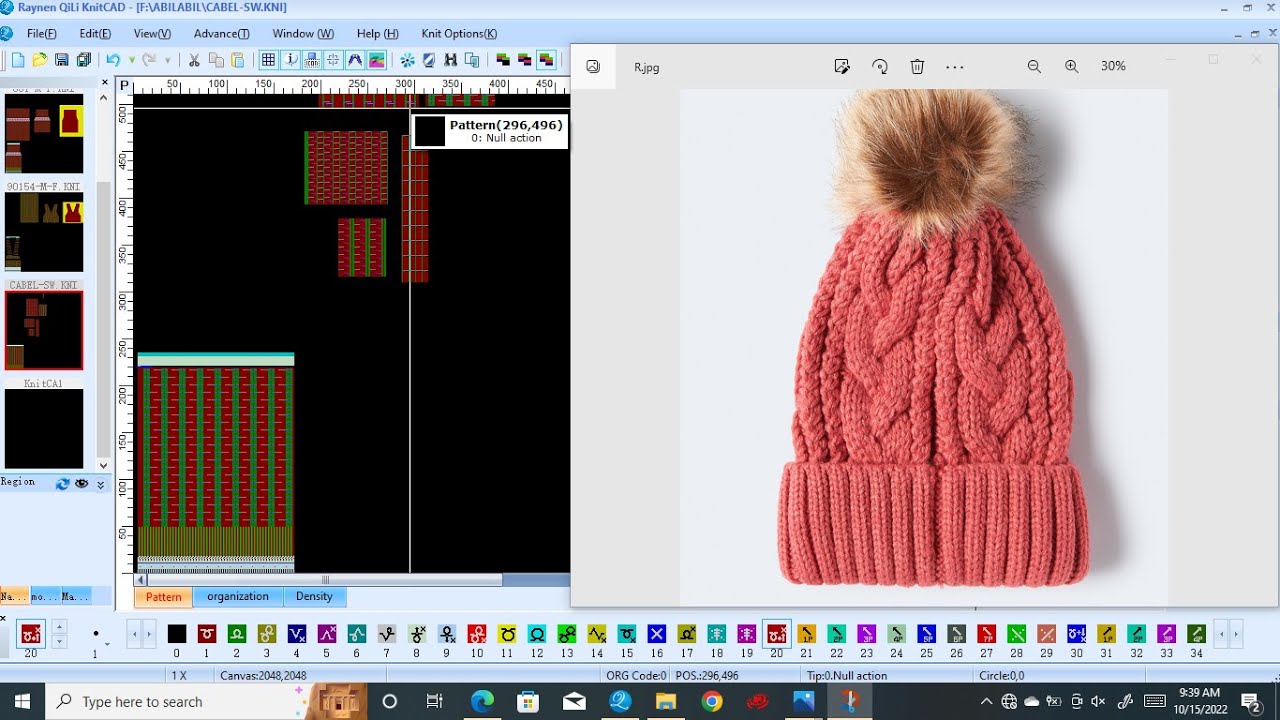Image resolution: width=1280 pixels, height=720 pixels.
Task: Open the Knit Options(K) menu
Action: [x=459, y=33]
